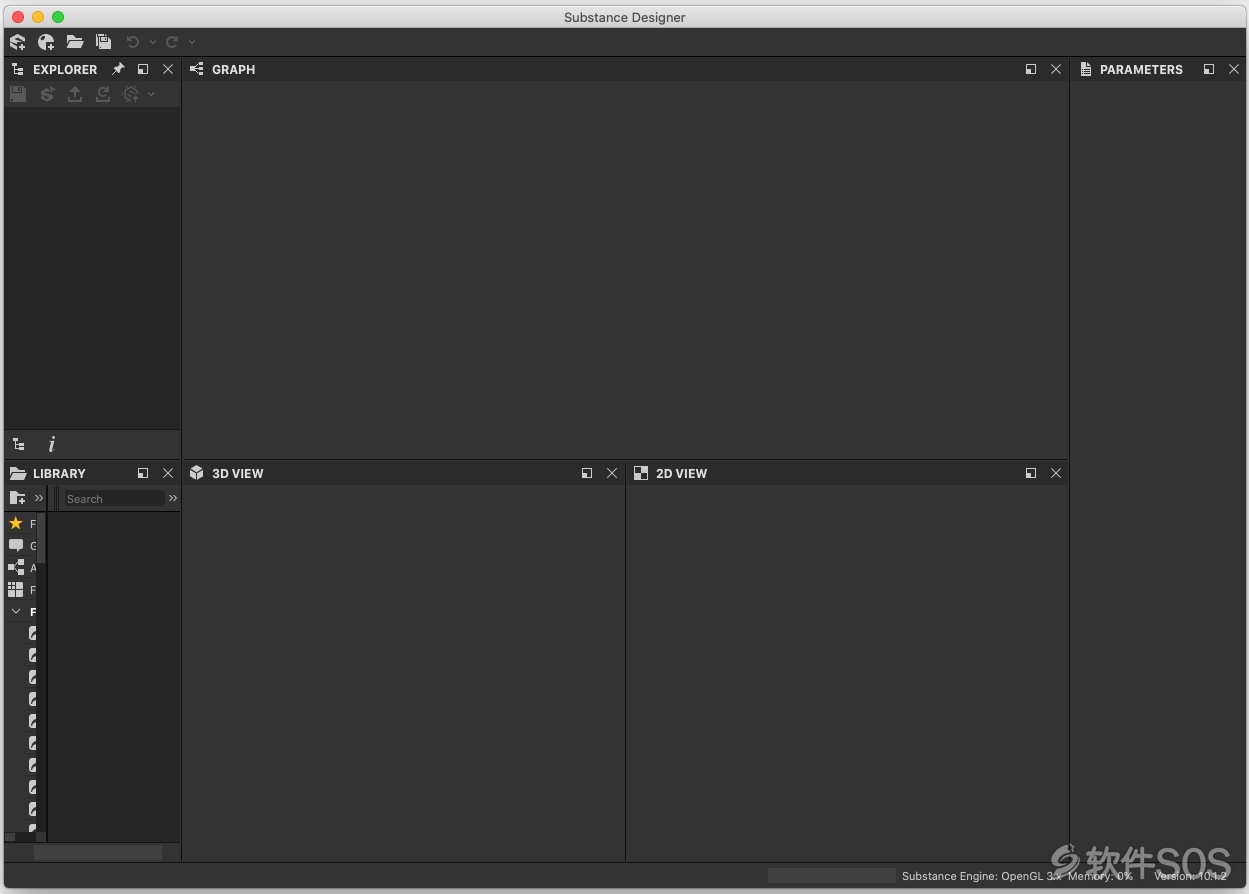Export outputs from the Explorer toolbar
Image resolution: width=1249 pixels, height=894 pixels.
(75, 94)
